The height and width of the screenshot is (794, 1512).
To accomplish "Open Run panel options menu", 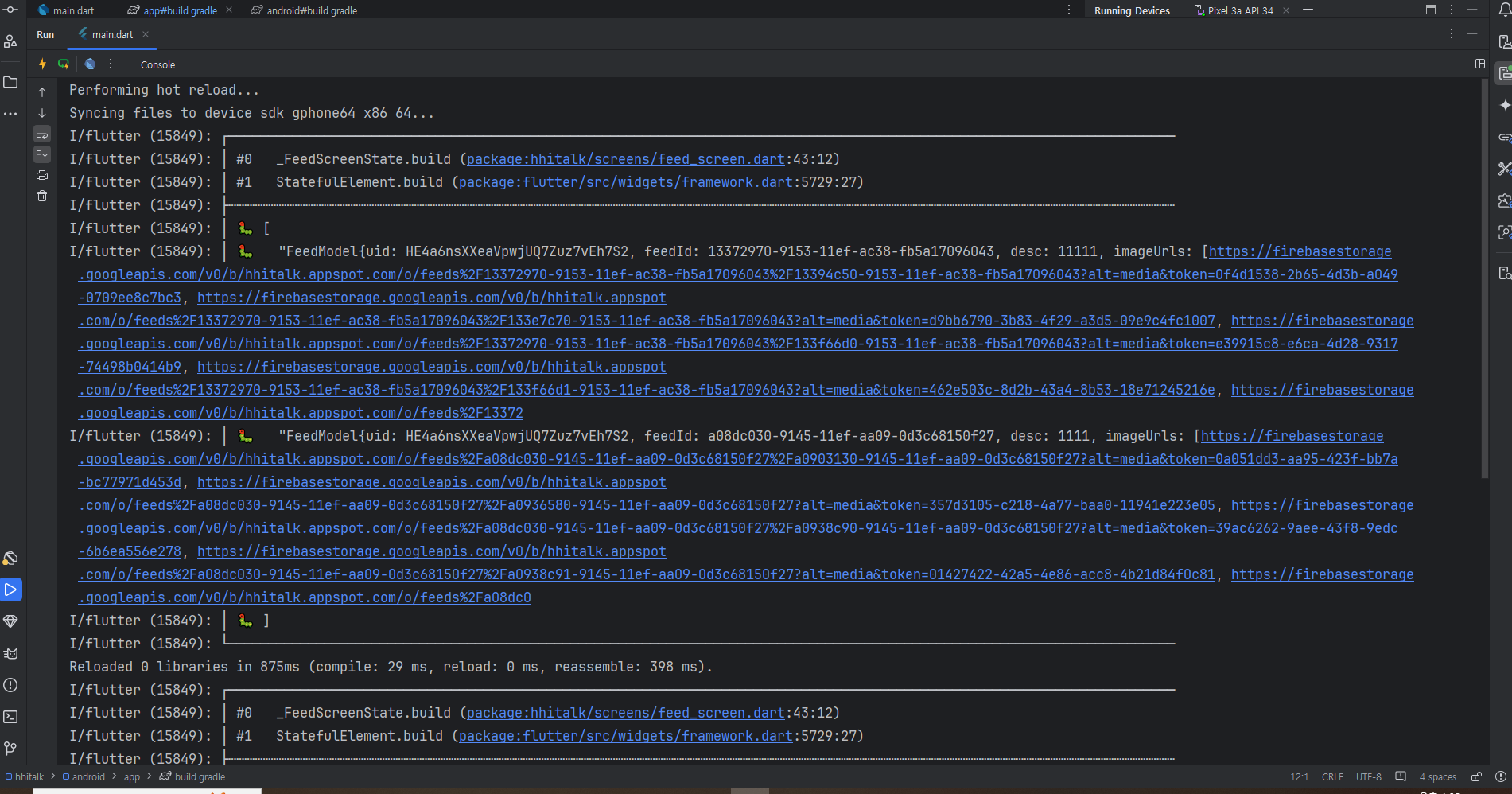I will [1452, 33].
